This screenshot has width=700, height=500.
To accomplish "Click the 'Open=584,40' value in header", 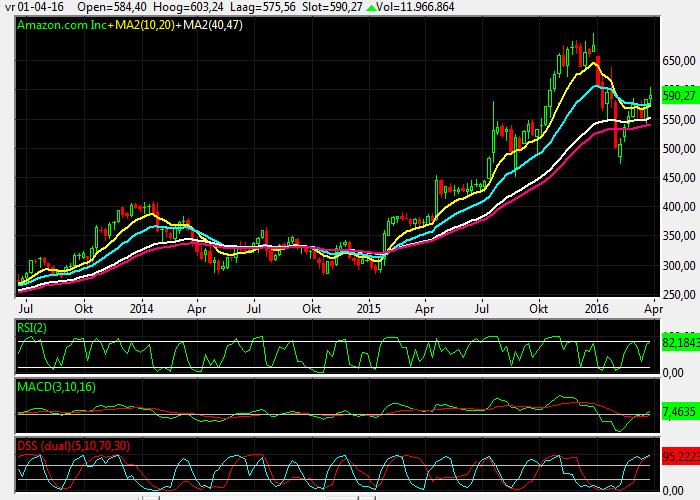I will [112, 7].
